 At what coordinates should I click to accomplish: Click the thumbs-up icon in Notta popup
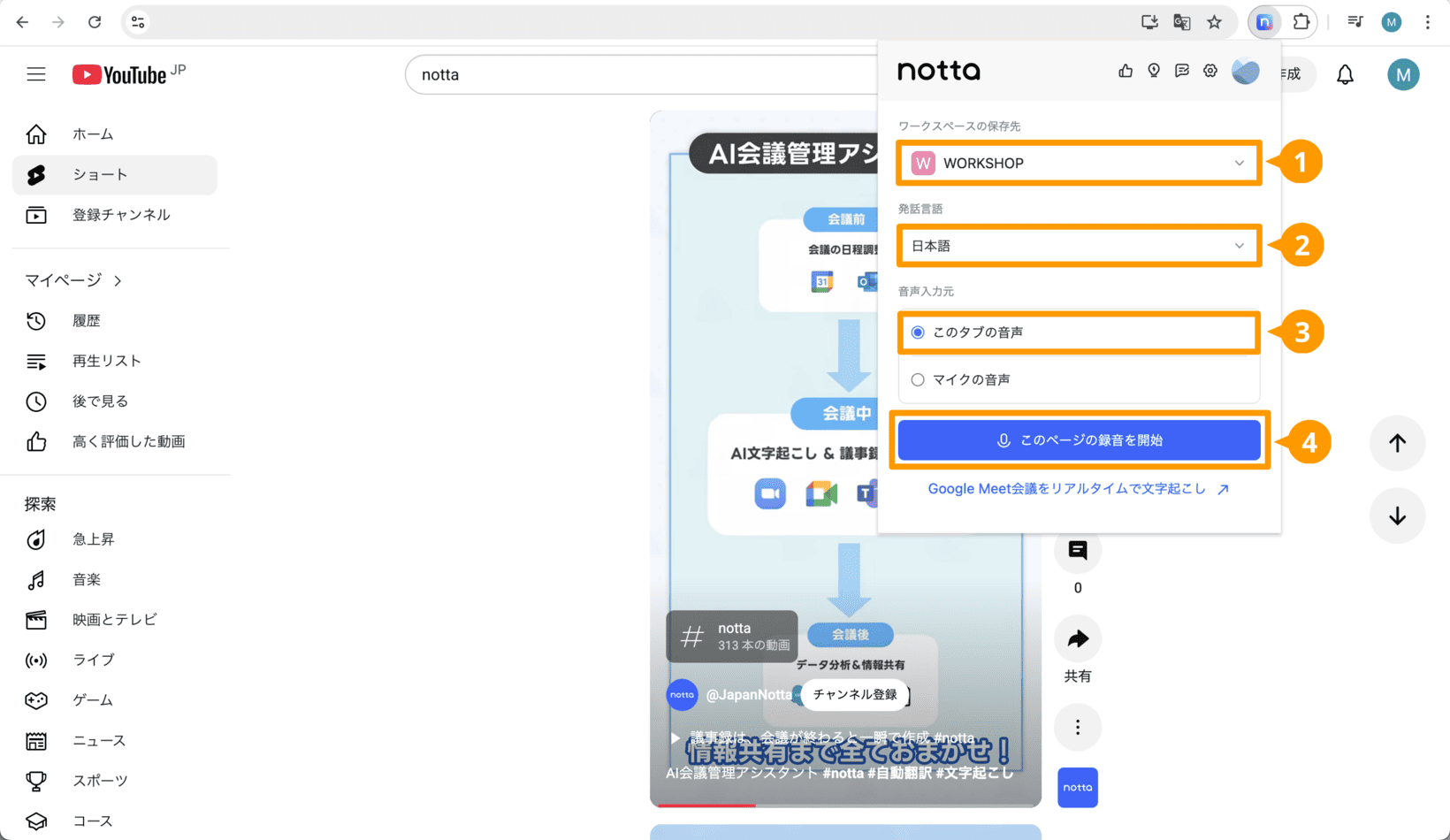click(x=1126, y=71)
